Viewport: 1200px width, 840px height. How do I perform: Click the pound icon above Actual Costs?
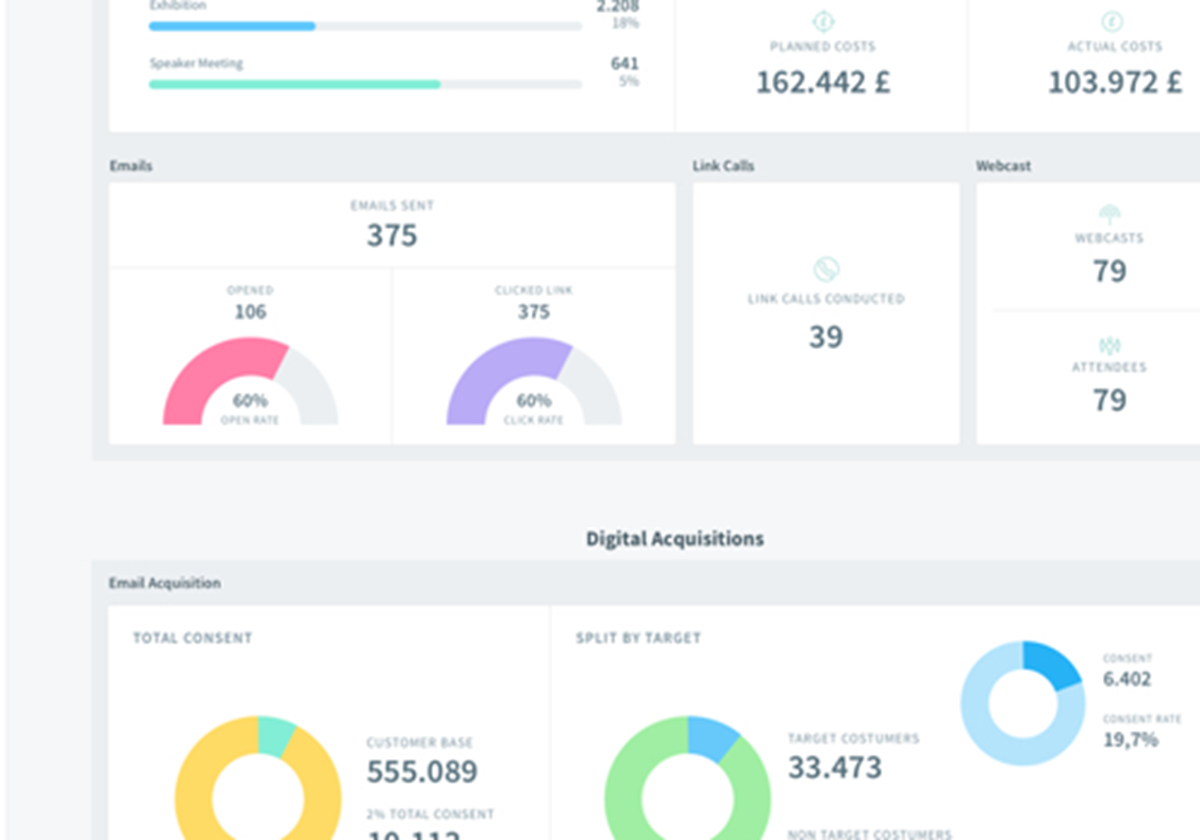1112,21
